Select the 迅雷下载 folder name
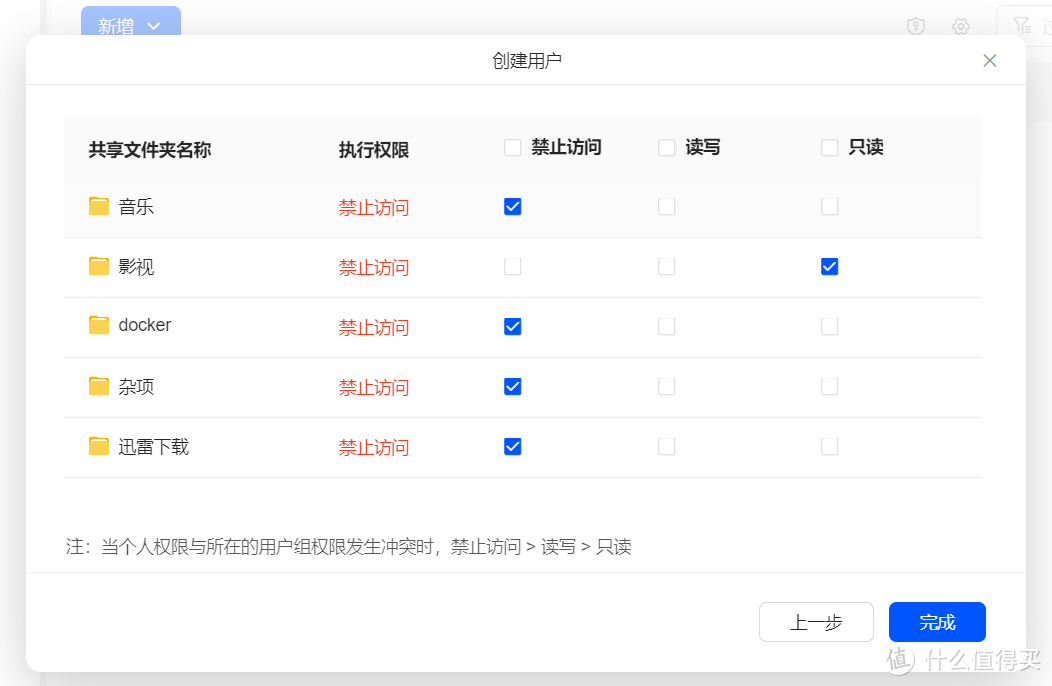1052x686 pixels. (154, 447)
